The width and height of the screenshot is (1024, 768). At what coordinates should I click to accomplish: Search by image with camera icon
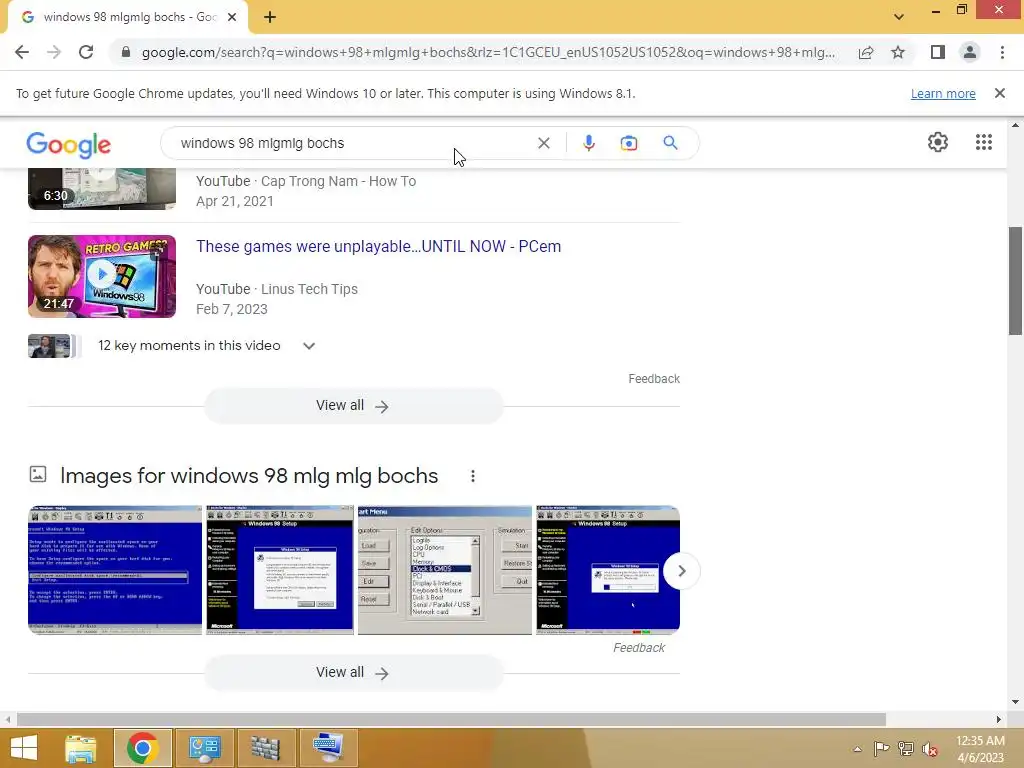coord(628,143)
